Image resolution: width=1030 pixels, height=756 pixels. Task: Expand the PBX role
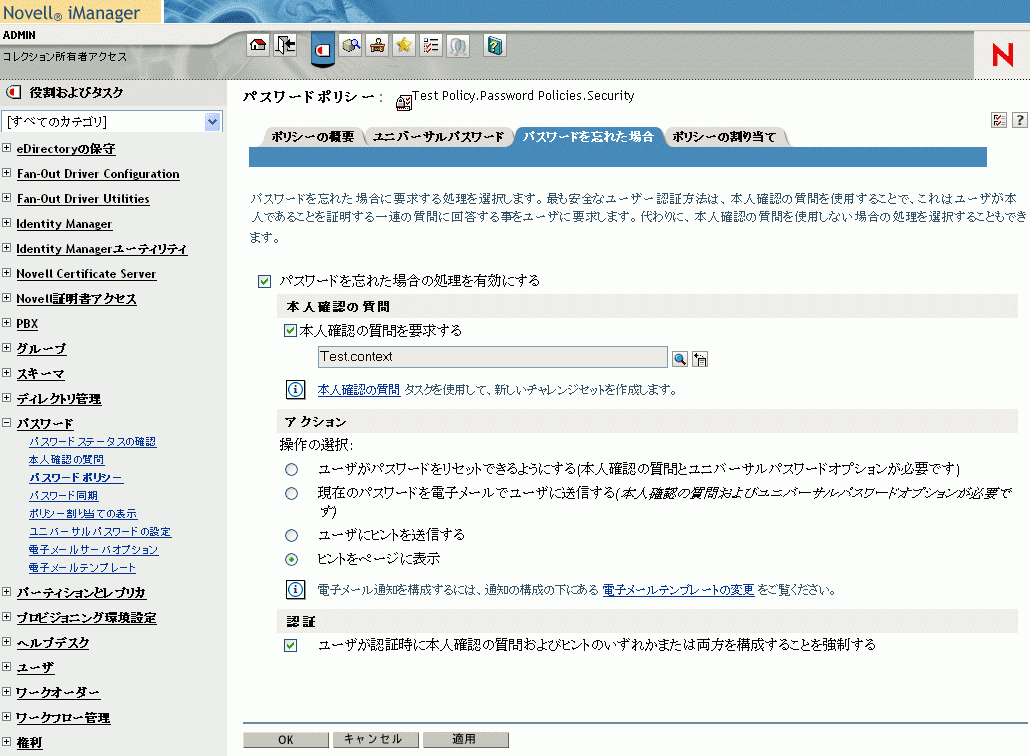tap(7, 322)
